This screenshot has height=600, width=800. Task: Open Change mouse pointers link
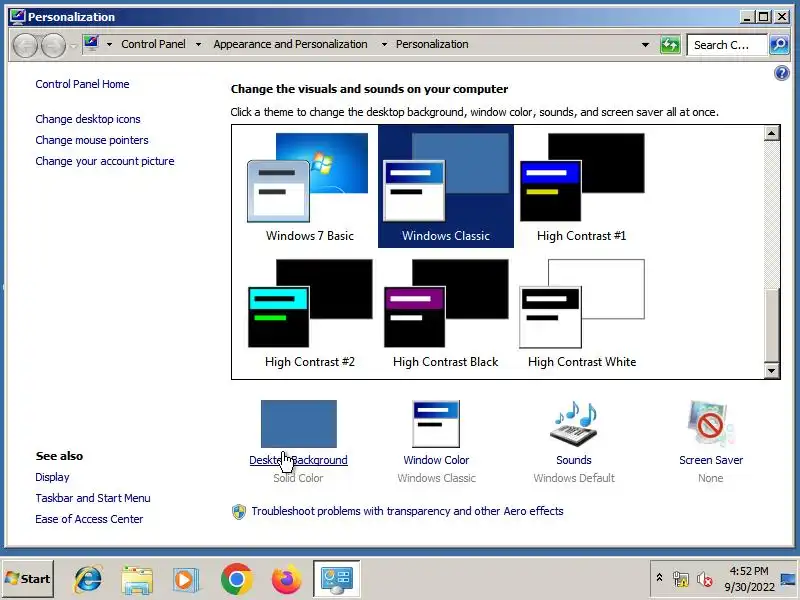pyautogui.click(x=92, y=140)
